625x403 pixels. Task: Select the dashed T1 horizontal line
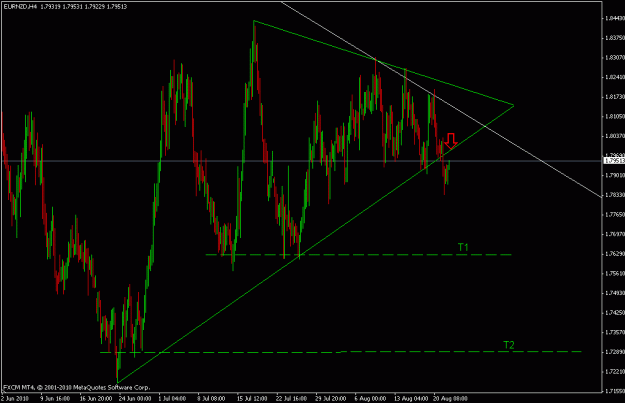(x=358, y=254)
